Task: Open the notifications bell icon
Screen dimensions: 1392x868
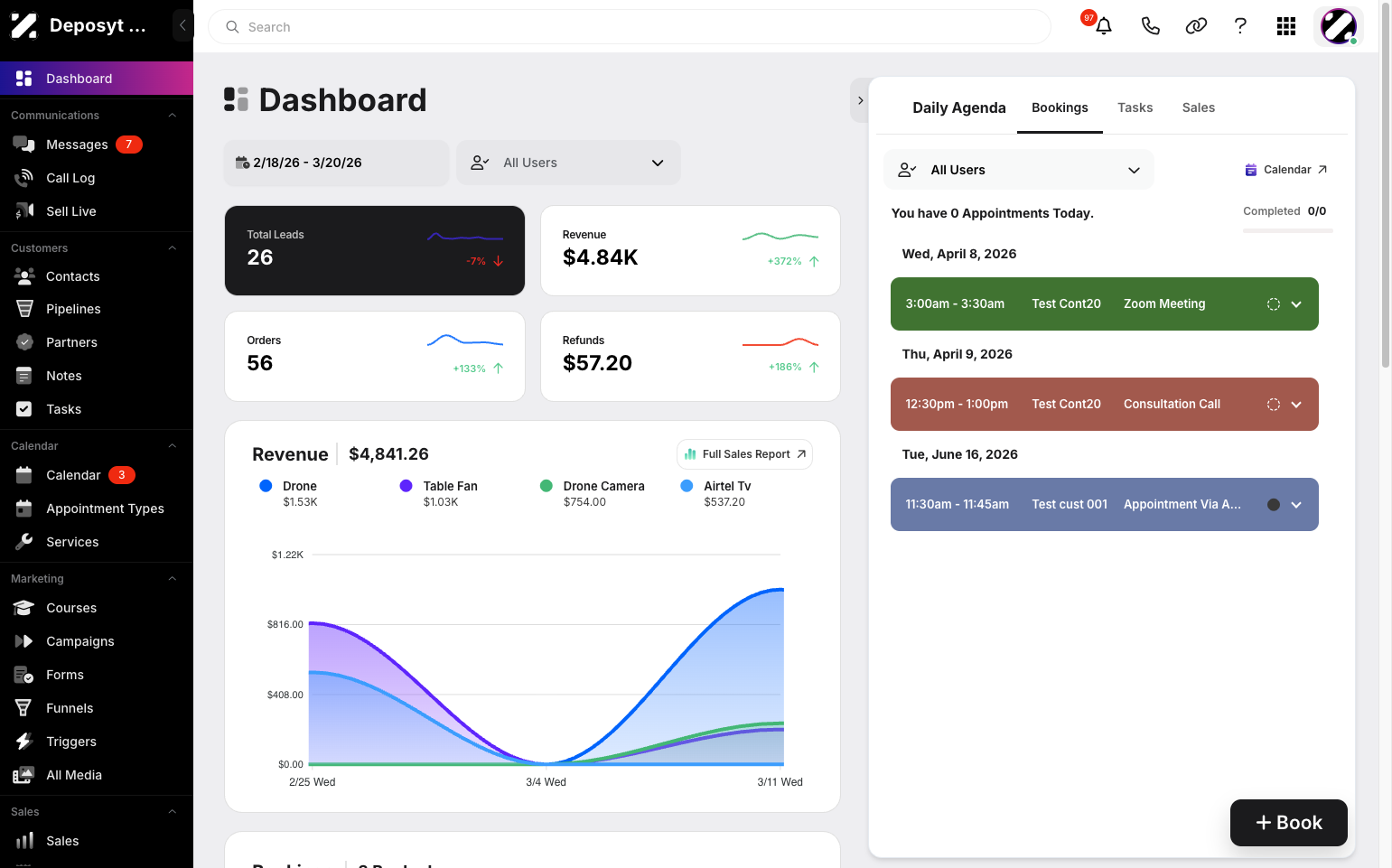Action: click(x=1103, y=26)
